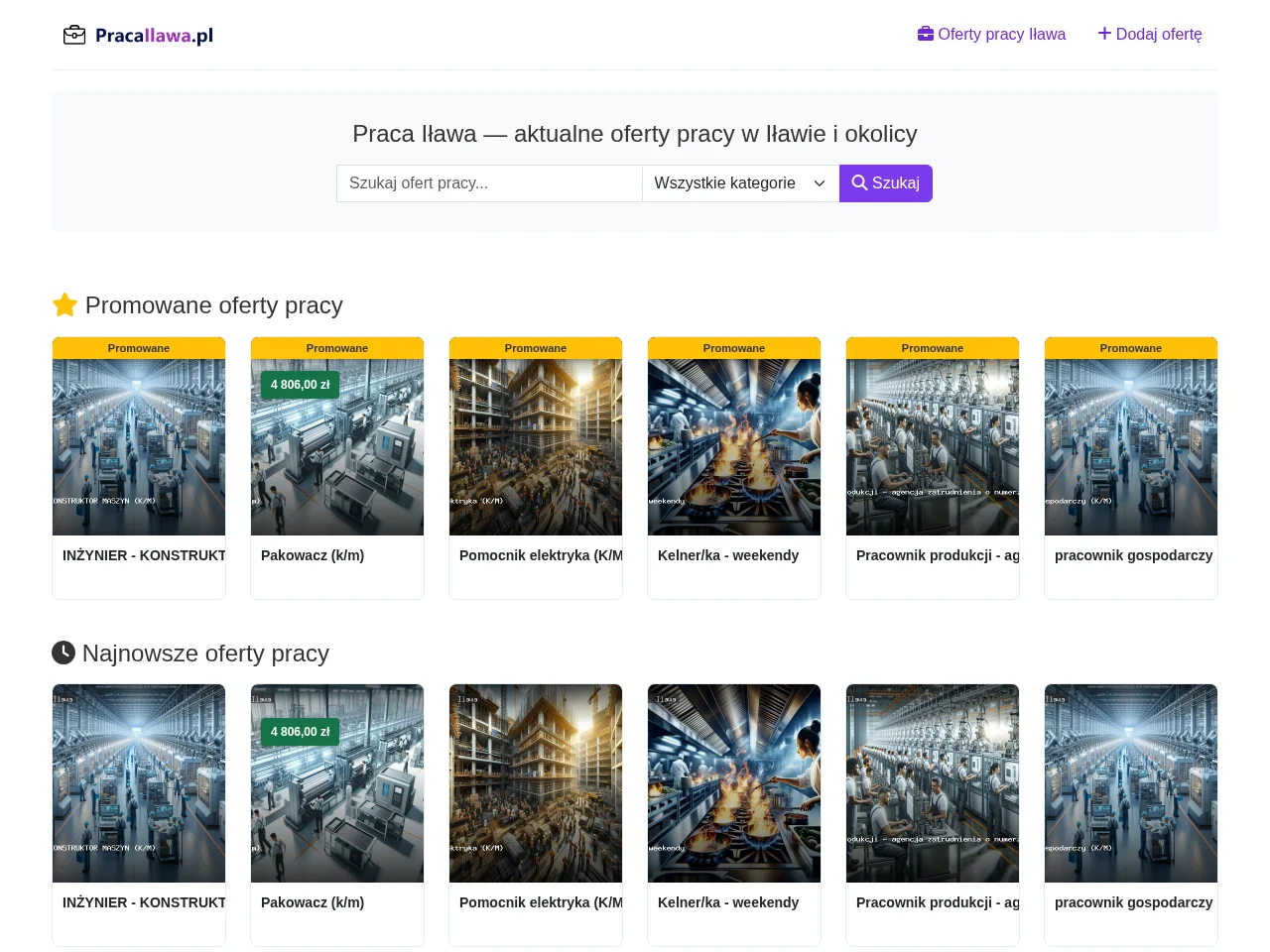
Task: Click promoted 'INŻYNIER - KONSTRUKT' title text
Action: (x=144, y=555)
